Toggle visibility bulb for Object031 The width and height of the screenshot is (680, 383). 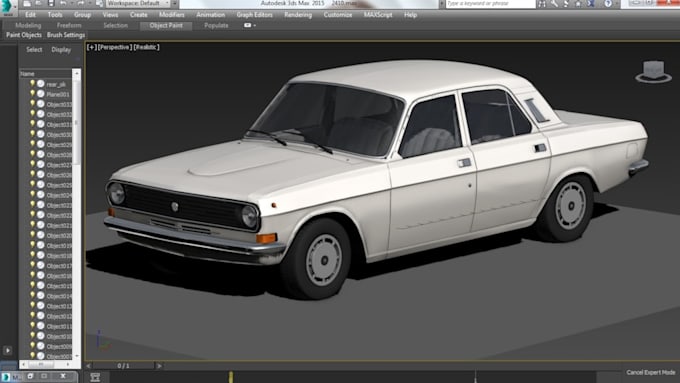pos(32,124)
